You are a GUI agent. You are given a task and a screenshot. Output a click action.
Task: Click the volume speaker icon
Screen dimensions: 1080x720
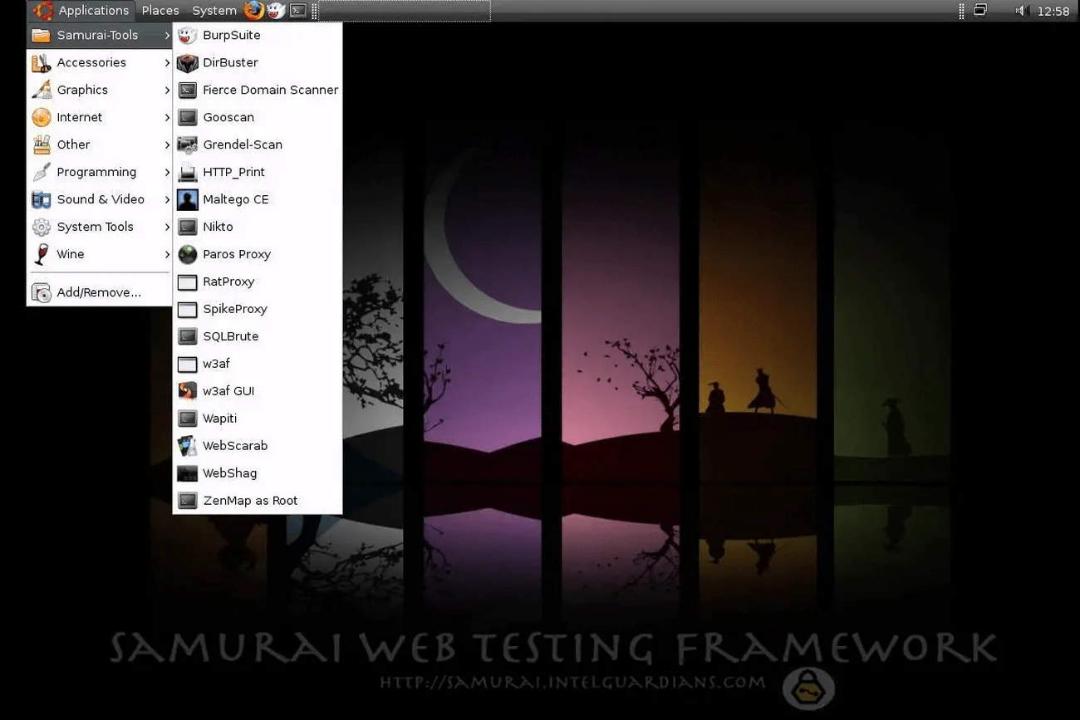[1020, 10]
